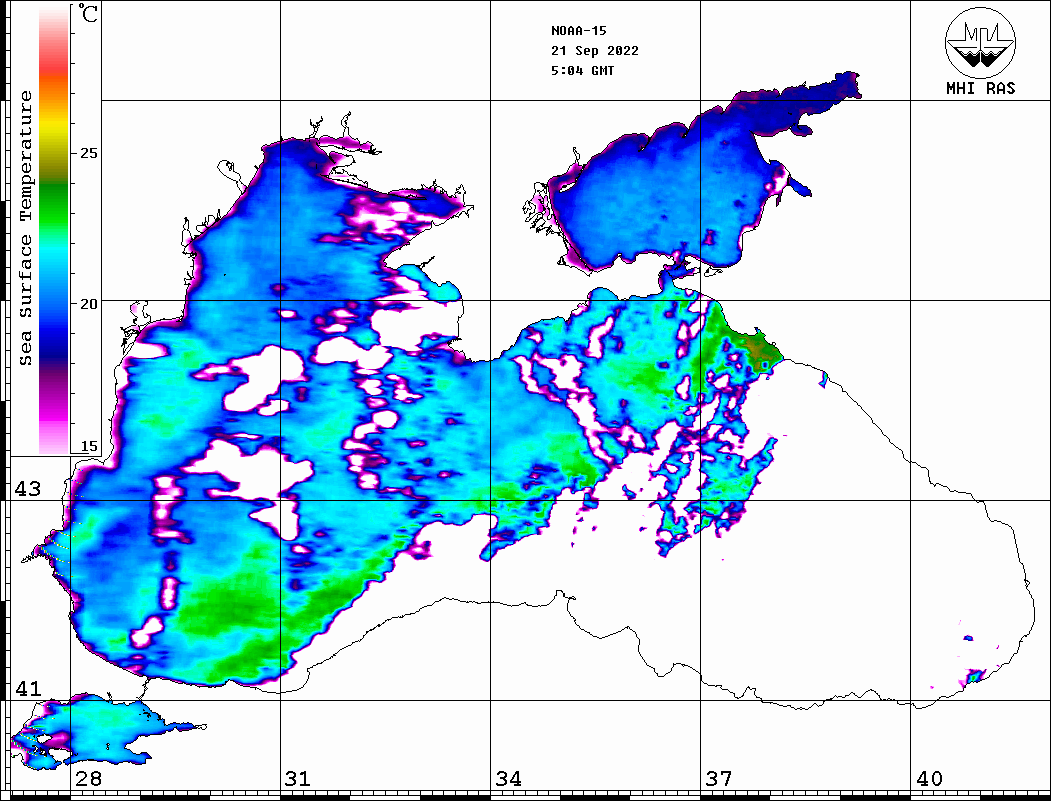The width and height of the screenshot is (1051, 801).
Task: Click the longitude label '40'
Action: point(929,778)
